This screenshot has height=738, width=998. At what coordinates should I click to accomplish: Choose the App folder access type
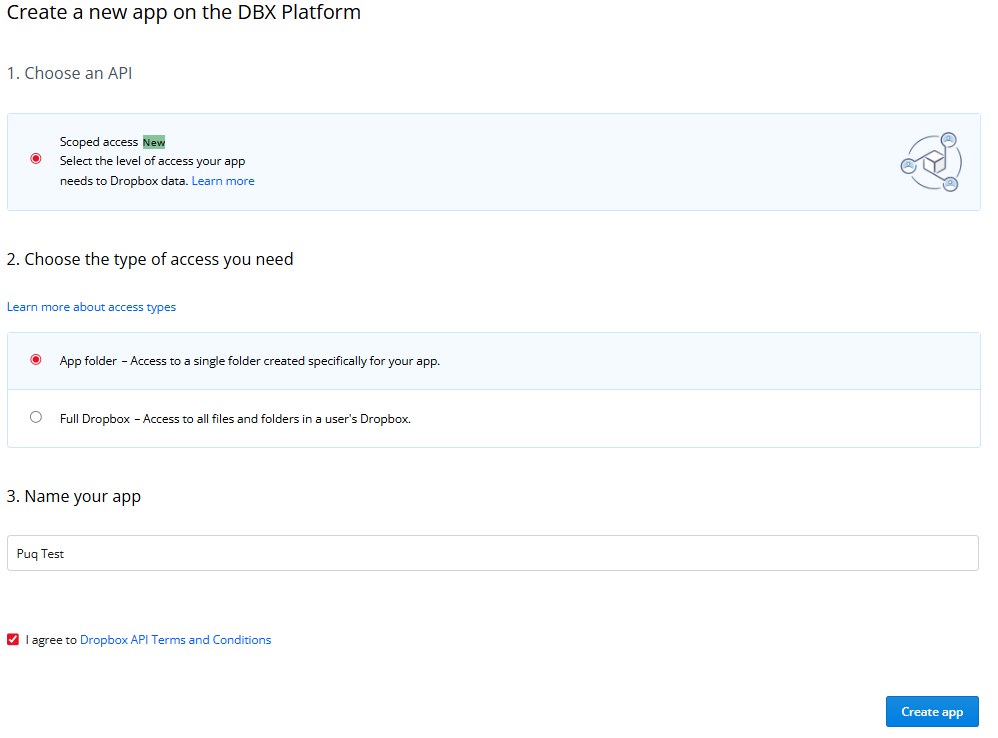[x=36, y=359]
